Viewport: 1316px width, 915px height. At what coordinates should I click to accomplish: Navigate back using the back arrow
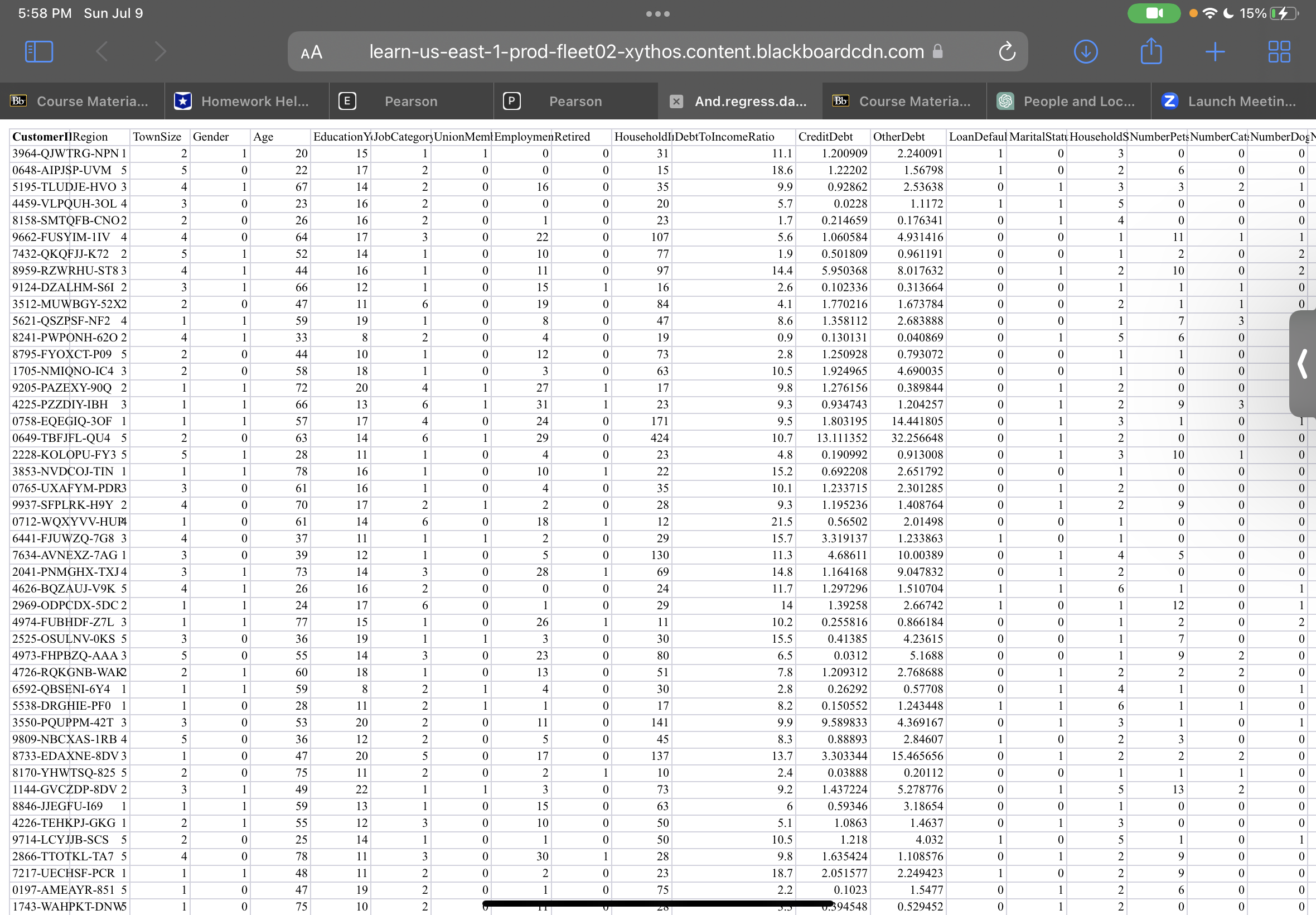[102, 51]
